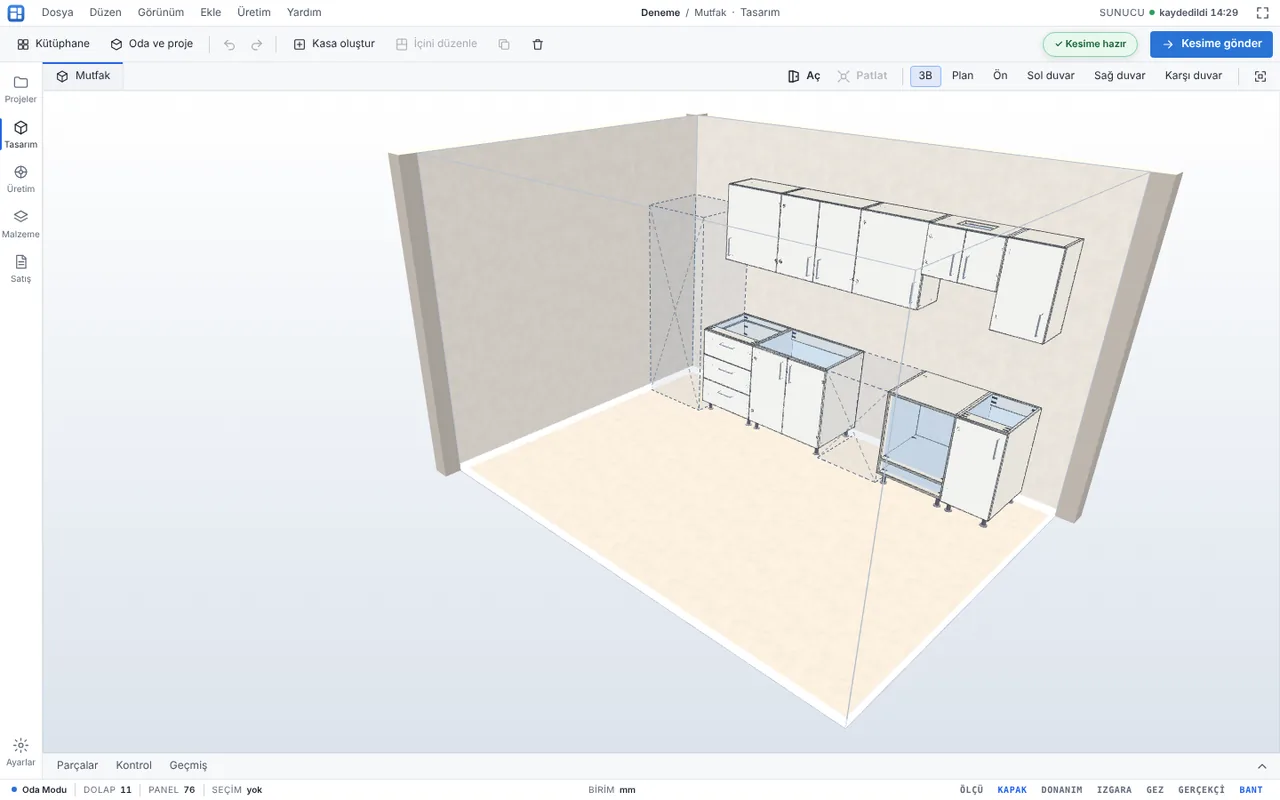Open Ayarlar settings icon
This screenshot has width=1280, height=800.
[x=20, y=752]
